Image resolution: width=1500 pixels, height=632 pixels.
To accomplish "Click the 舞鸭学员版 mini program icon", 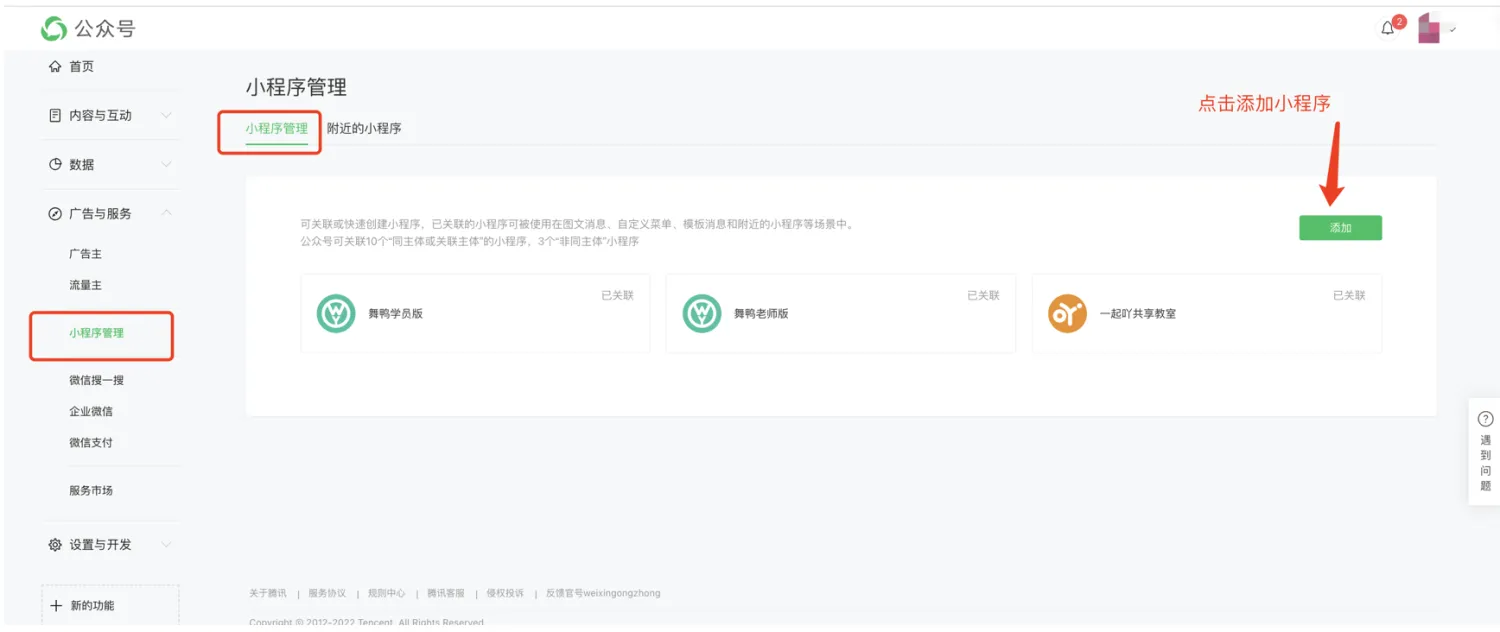I will [x=336, y=313].
